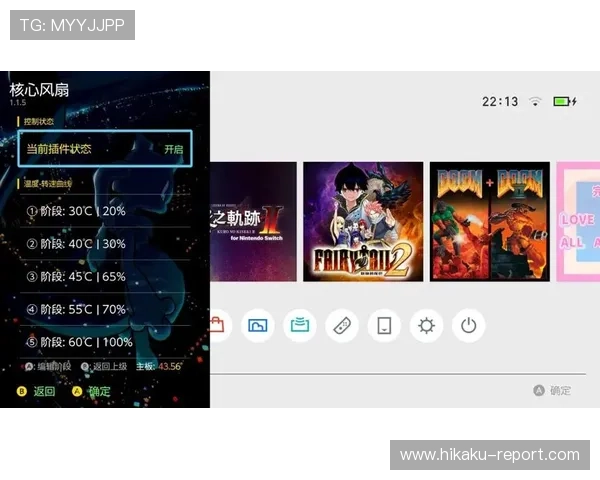The width and height of the screenshot is (600, 480).
Task: Click the 主板 temperature reading 43.56
Action: click(x=159, y=367)
